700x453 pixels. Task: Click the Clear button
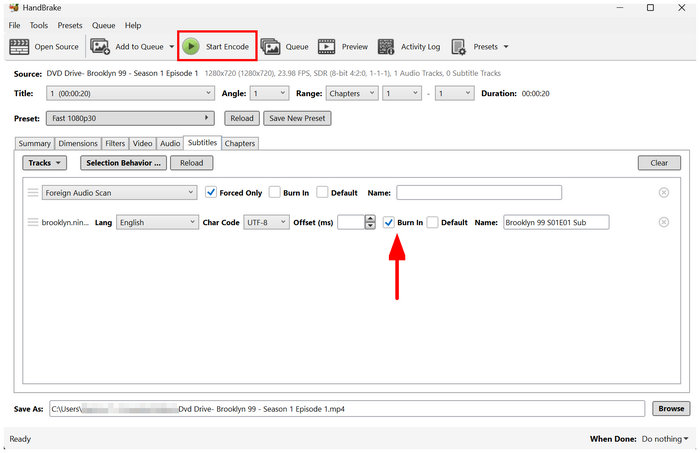pyautogui.click(x=659, y=163)
